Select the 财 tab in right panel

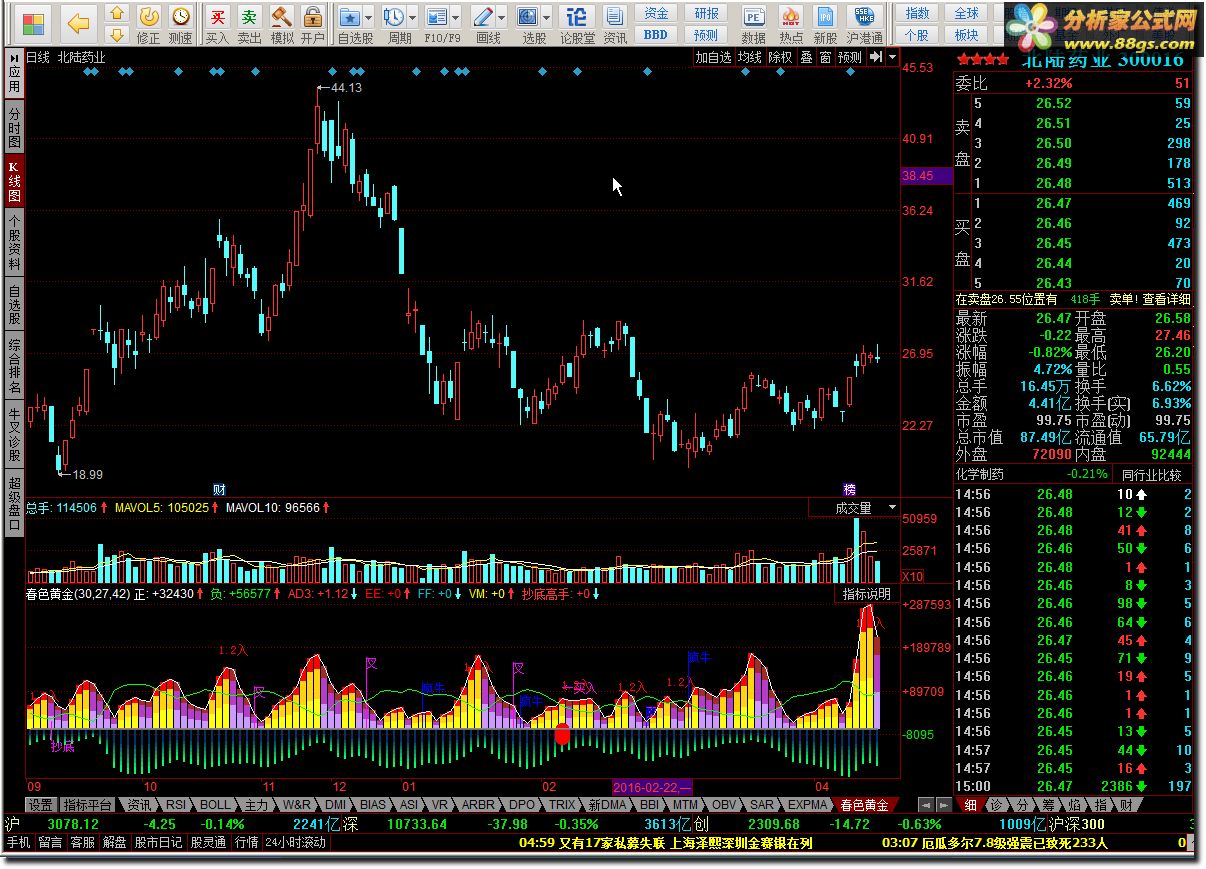point(1126,804)
